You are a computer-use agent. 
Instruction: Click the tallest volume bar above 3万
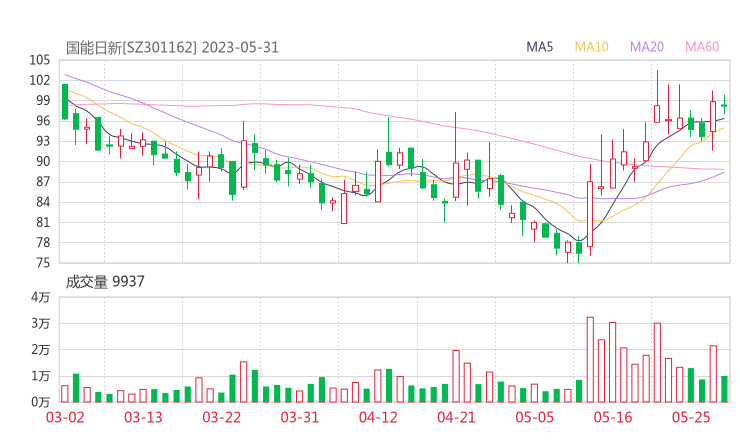590,360
